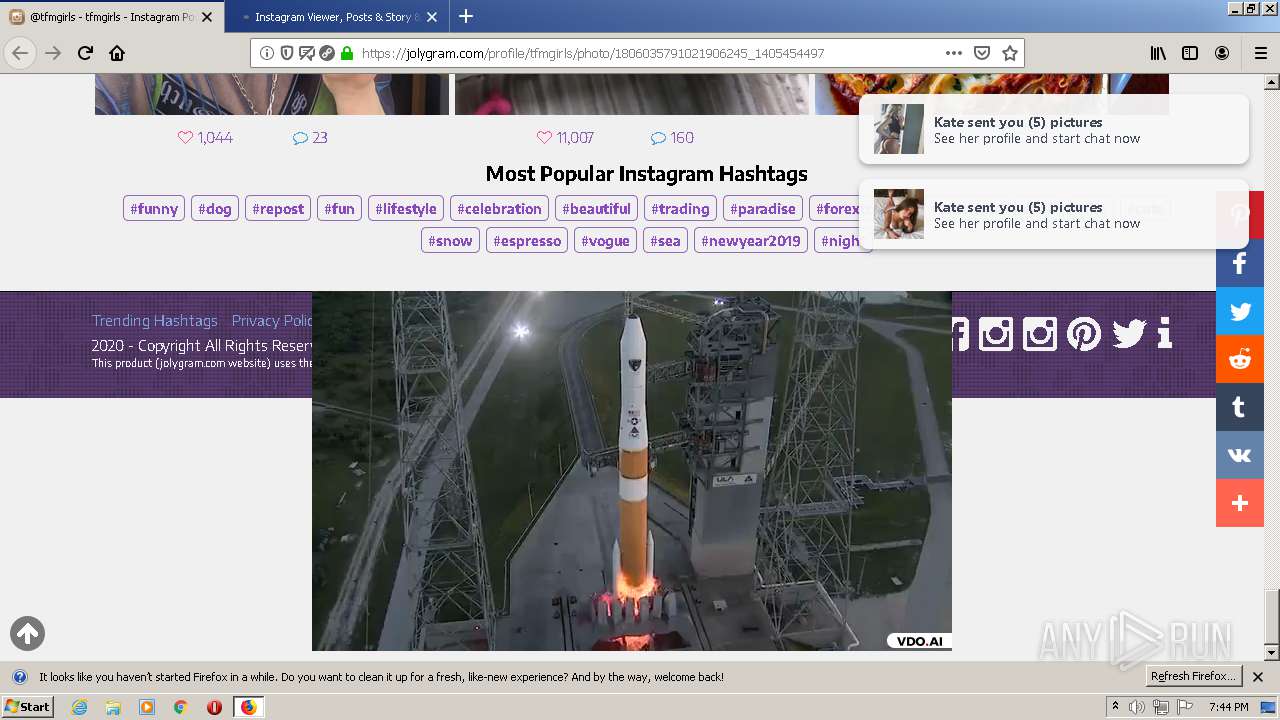1280x720 pixels.
Task: Open the #fun hashtag
Action: click(x=339, y=208)
